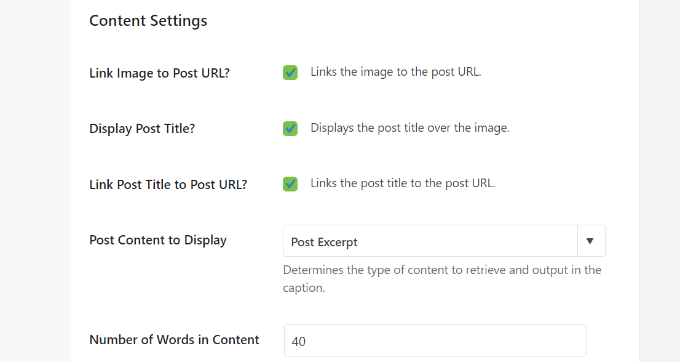Click the Display Post Title? label
This screenshot has width=680, height=362.
[x=142, y=128]
